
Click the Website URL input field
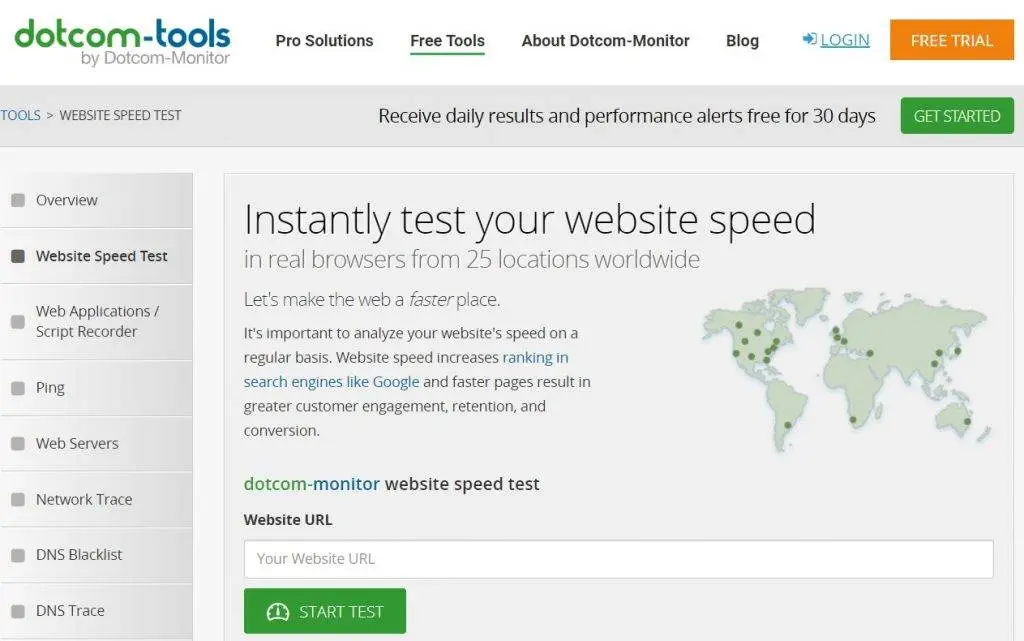[618, 559]
